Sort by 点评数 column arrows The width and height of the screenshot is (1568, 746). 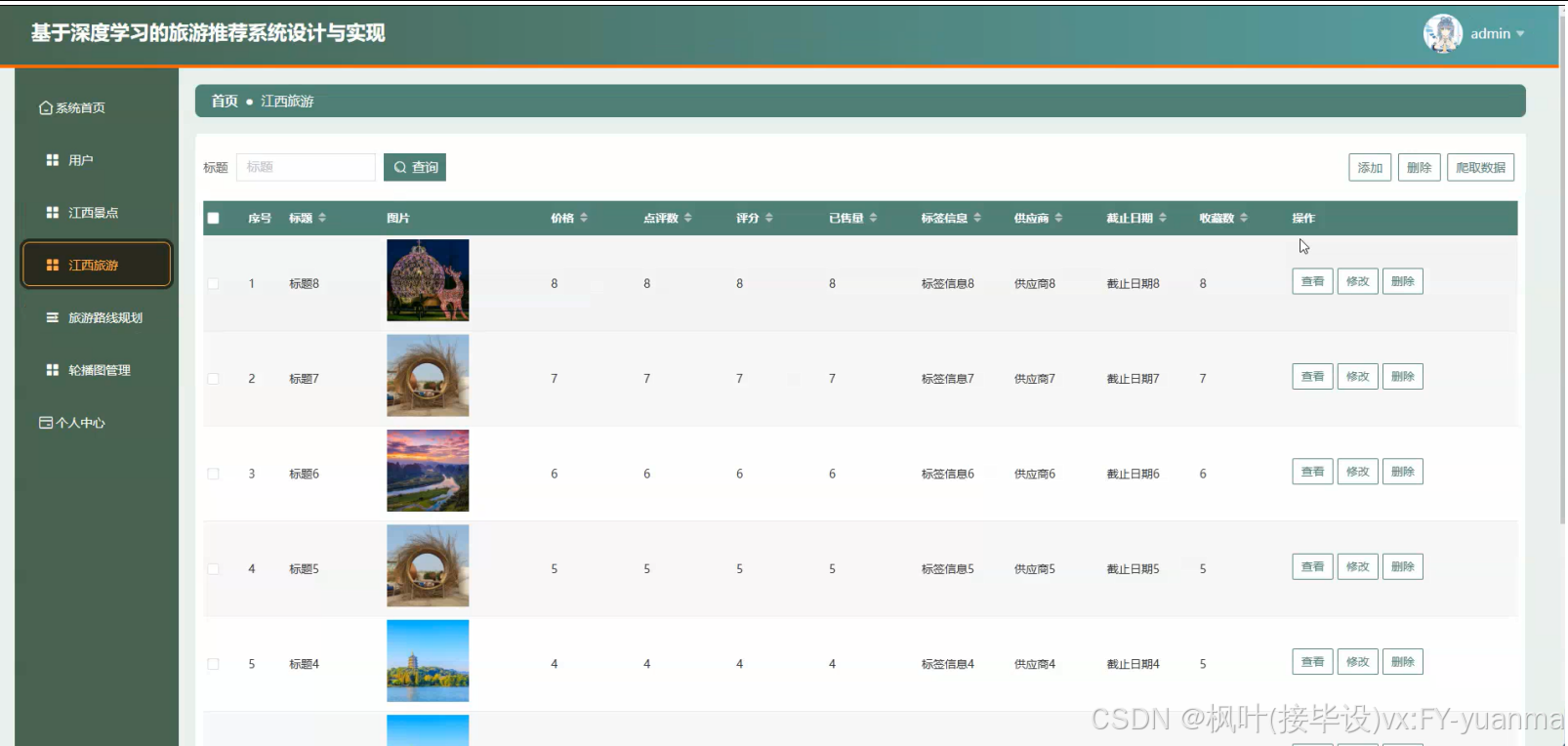click(x=687, y=218)
